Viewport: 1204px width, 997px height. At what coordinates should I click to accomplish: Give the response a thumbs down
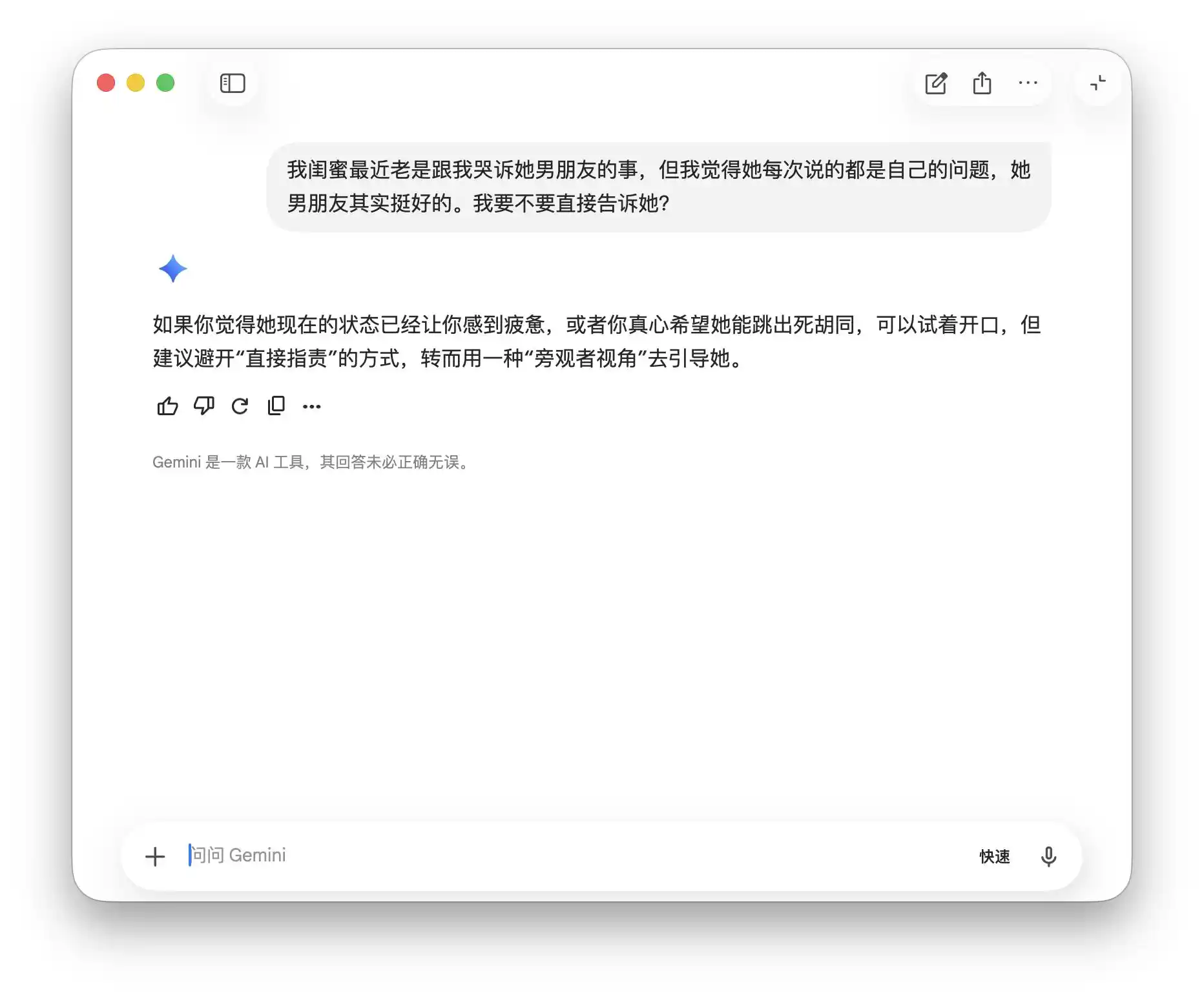(x=204, y=406)
